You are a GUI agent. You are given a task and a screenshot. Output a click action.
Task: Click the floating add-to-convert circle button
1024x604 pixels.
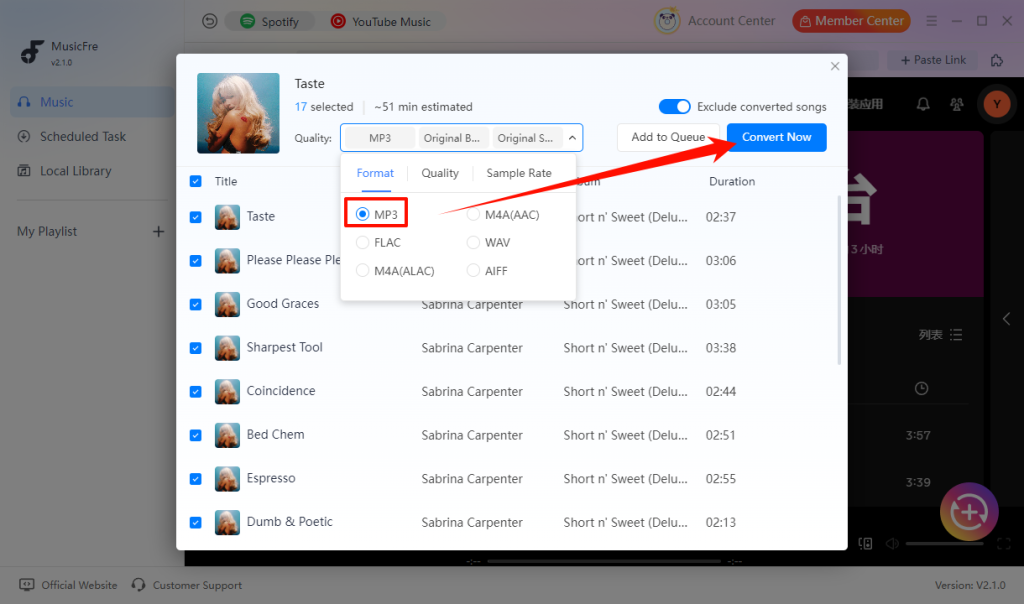click(x=969, y=512)
